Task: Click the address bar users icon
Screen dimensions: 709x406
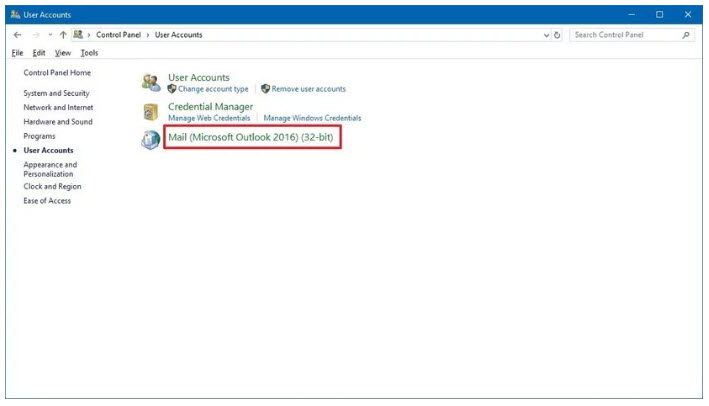Action: [78, 34]
